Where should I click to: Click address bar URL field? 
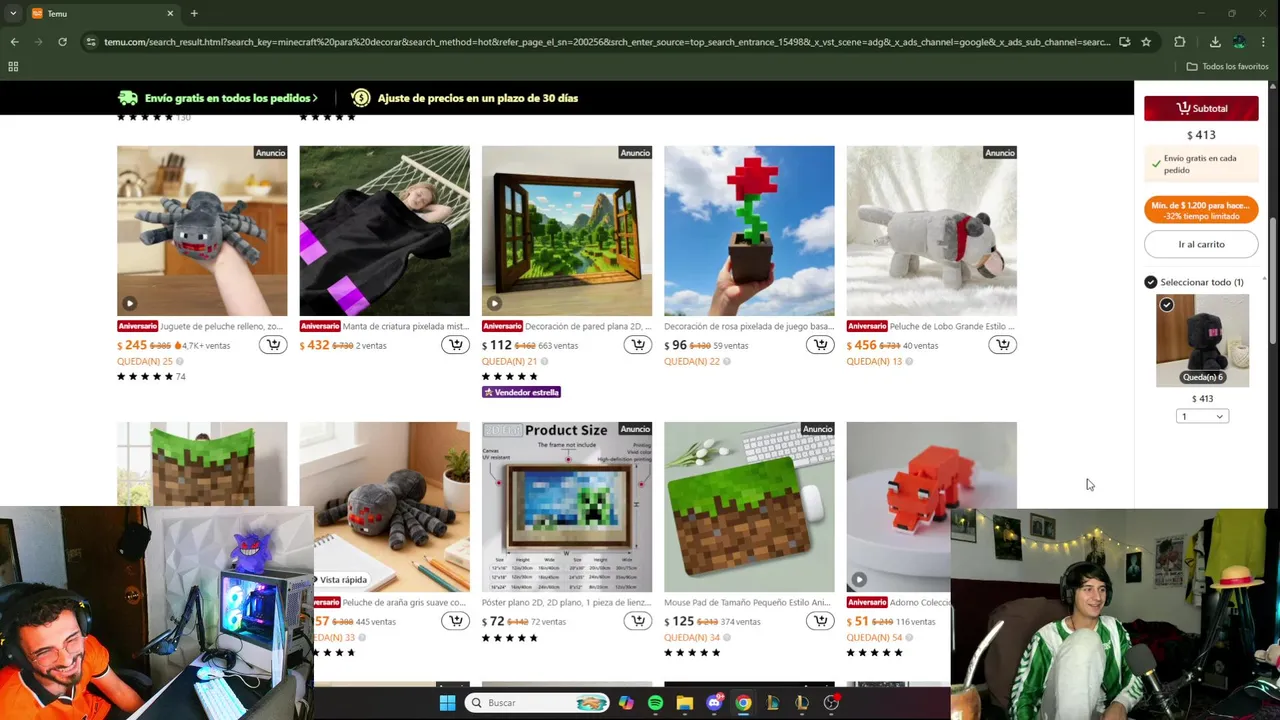(x=607, y=42)
